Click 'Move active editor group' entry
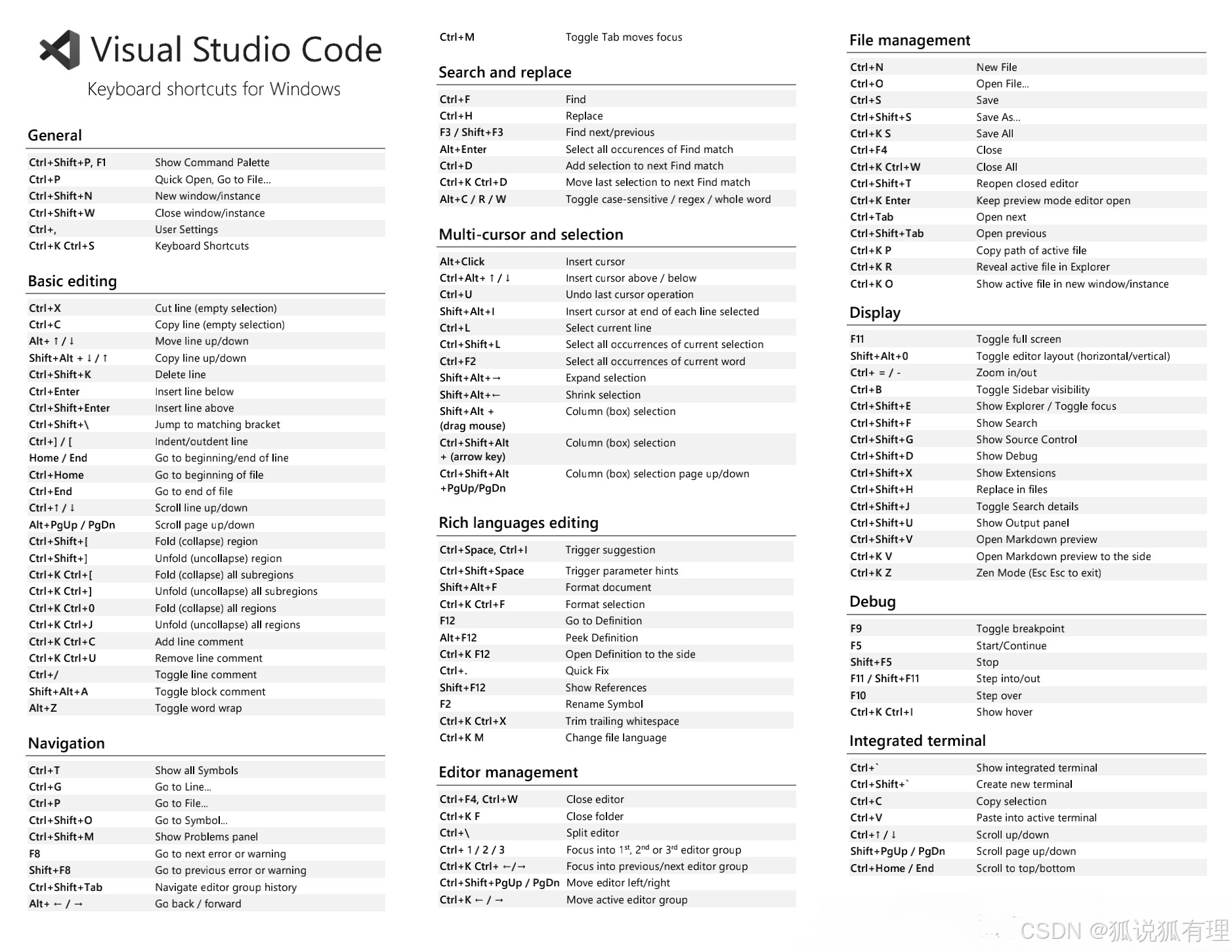The width and height of the screenshot is (1232, 952). (x=627, y=899)
